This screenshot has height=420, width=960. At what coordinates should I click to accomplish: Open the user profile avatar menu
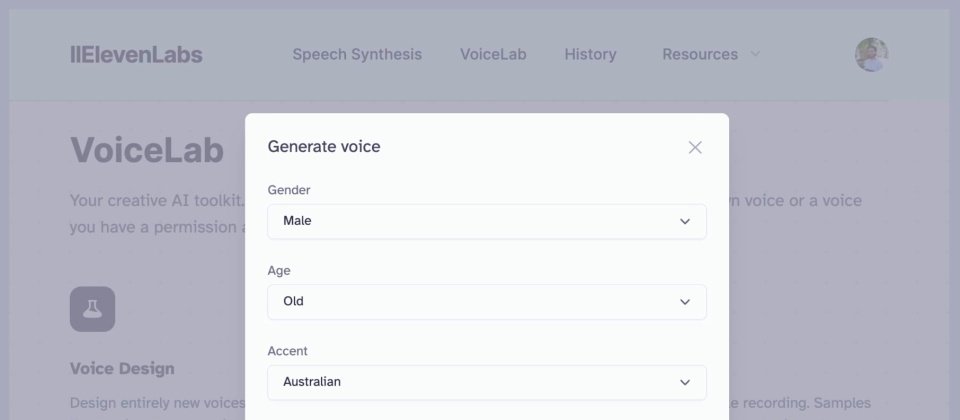coord(871,55)
